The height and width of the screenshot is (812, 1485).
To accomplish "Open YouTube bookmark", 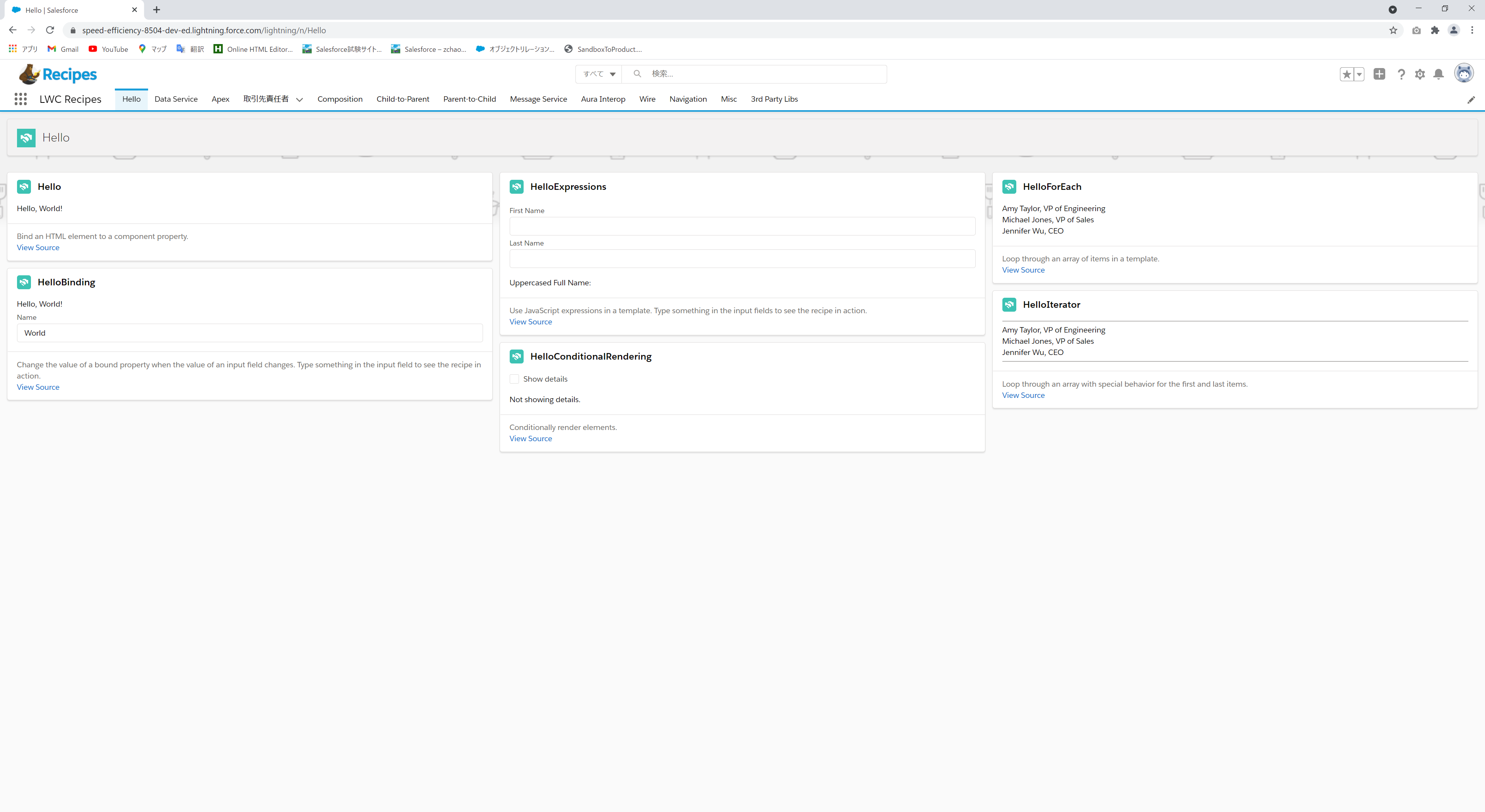I will tap(108, 49).
